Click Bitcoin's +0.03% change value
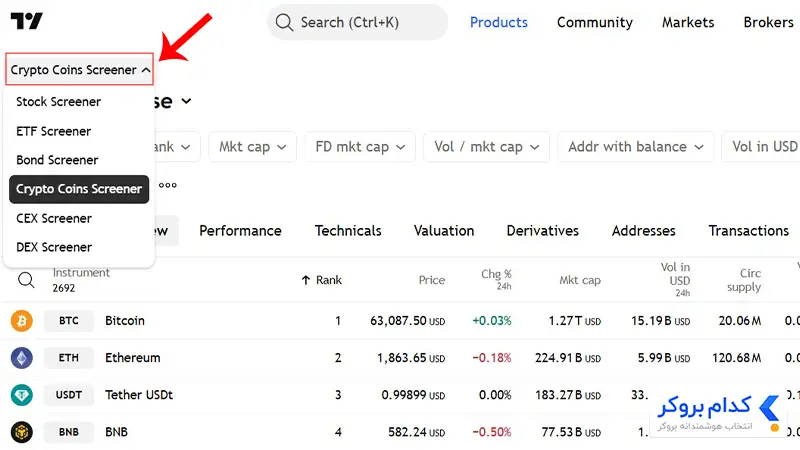The image size is (800, 450). coord(492,321)
